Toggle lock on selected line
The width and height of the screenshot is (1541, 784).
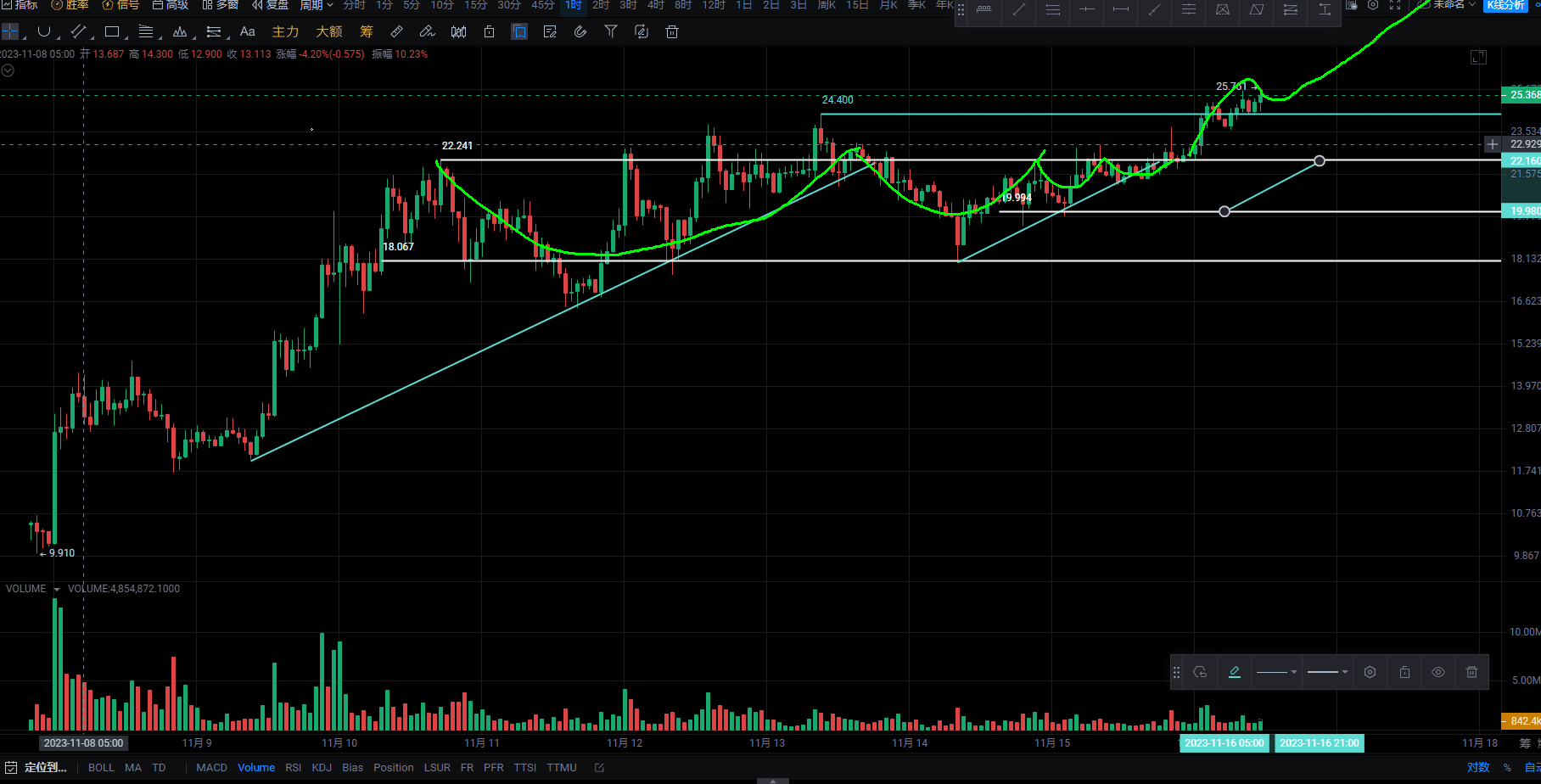coord(1404,672)
